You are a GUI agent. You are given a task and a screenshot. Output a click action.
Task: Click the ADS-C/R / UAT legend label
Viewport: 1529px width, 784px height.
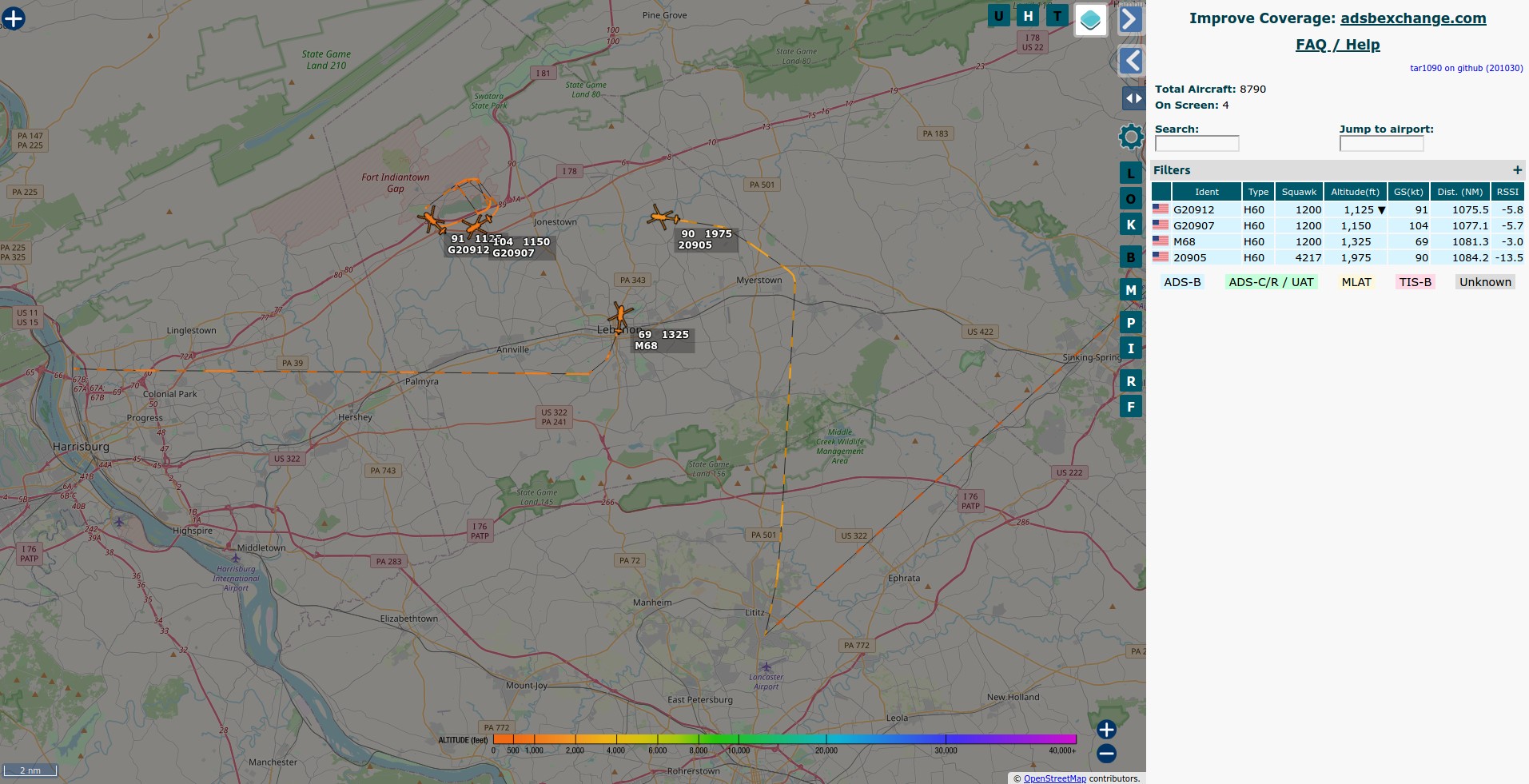pyautogui.click(x=1271, y=282)
